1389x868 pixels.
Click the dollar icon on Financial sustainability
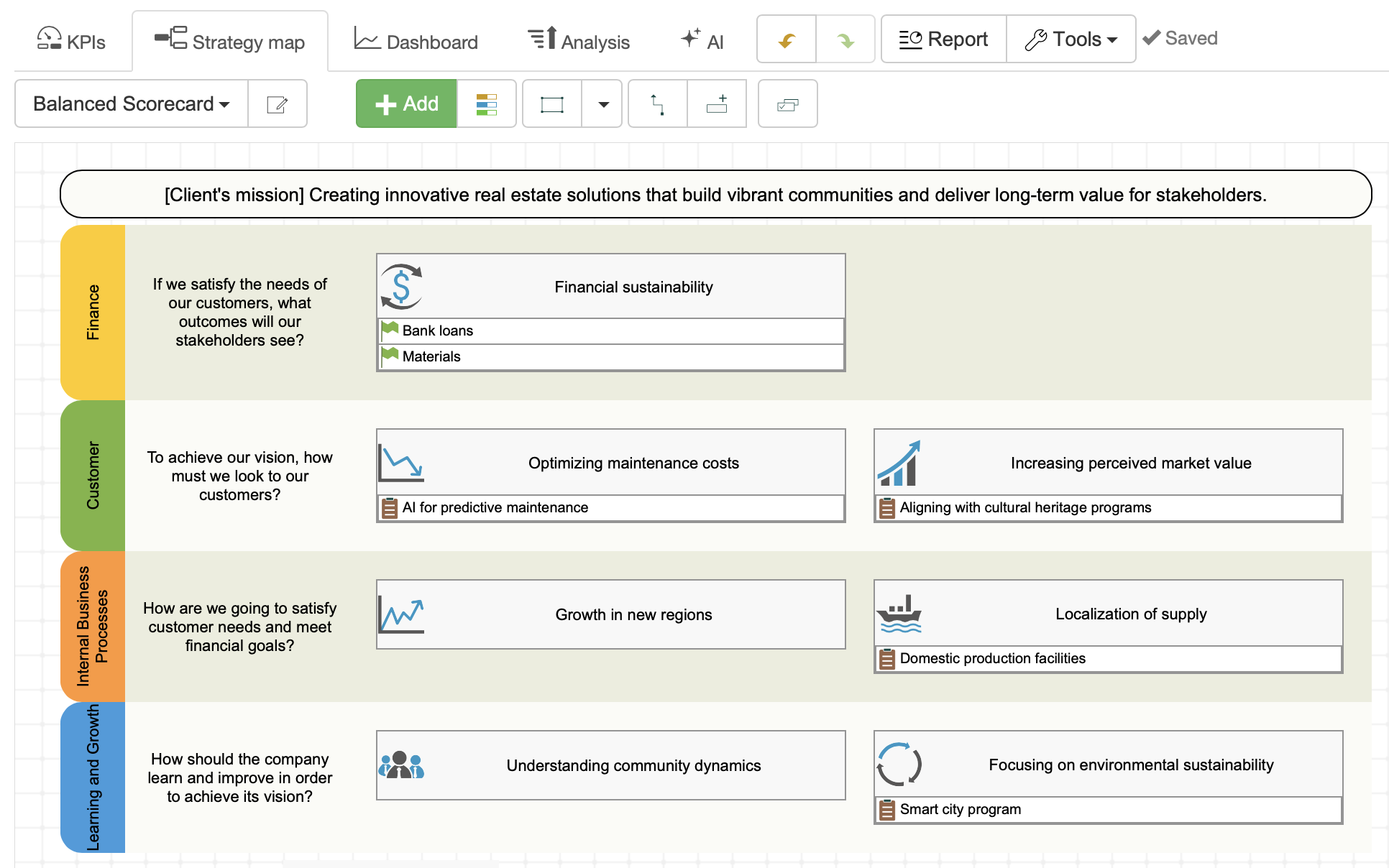coord(401,287)
